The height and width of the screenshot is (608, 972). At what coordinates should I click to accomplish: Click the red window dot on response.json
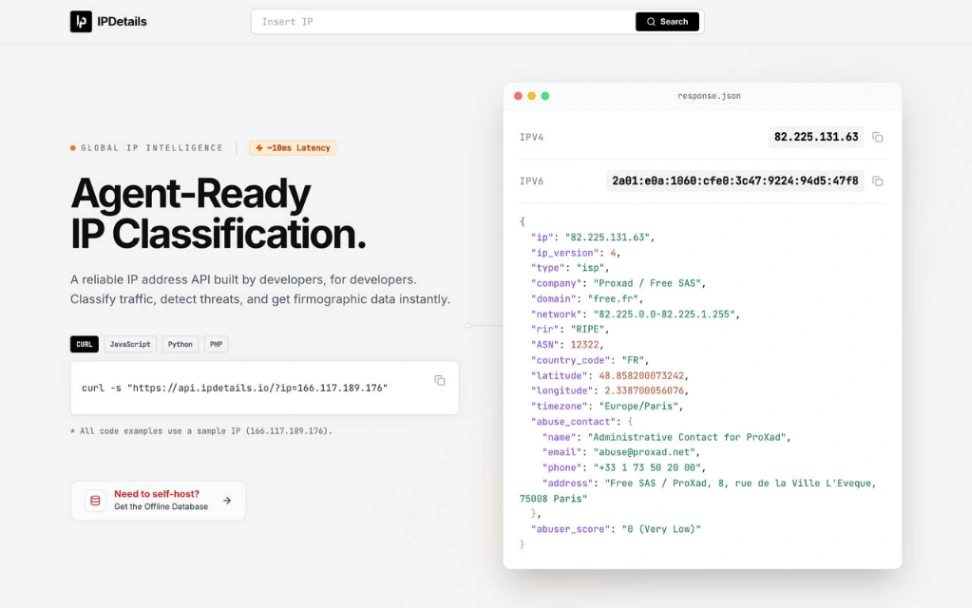[x=518, y=96]
